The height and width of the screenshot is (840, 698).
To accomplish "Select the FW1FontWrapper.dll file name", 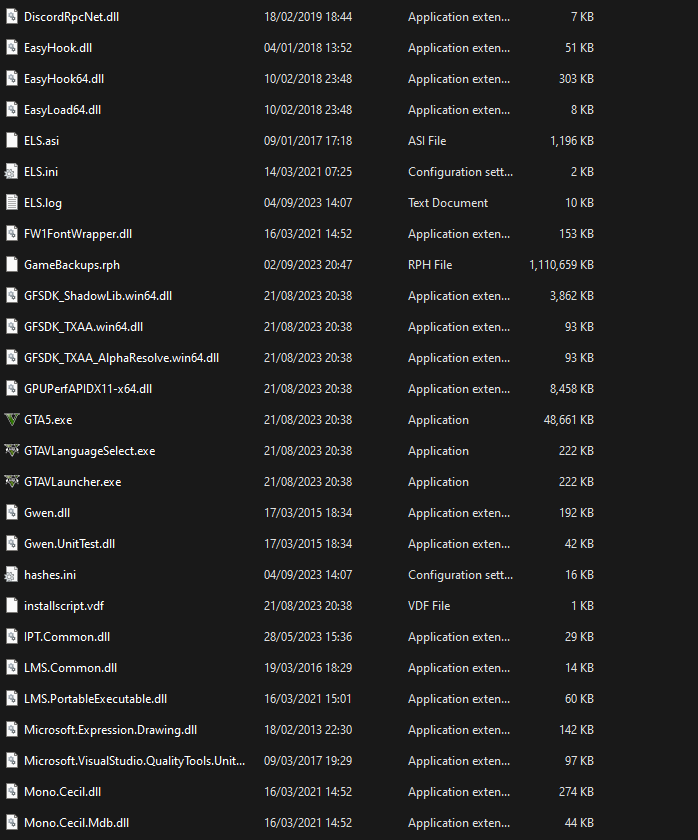I will (x=78, y=234).
